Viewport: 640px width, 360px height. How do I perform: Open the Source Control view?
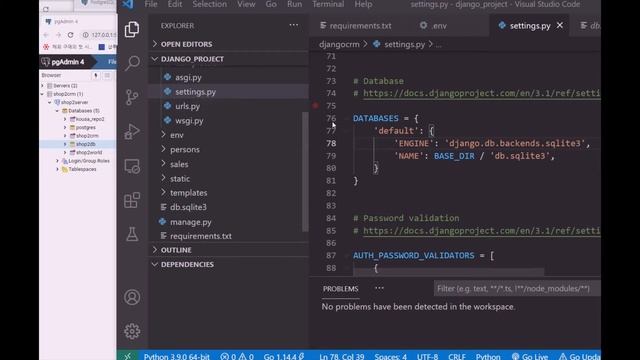click(132, 97)
